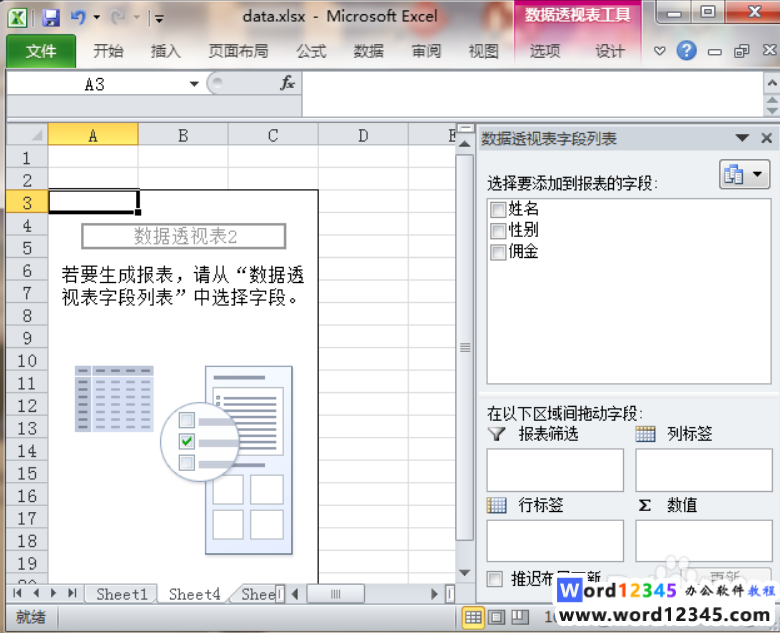Screen dimensions: 780x633
Task: Switch to Normal view status bar icon
Action: tap(473, 618)
